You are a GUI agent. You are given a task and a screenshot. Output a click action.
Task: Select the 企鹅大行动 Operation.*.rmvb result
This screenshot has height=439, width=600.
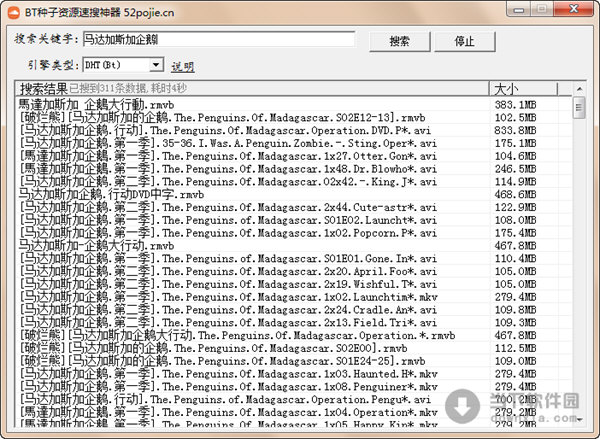[x=237, y=335]
